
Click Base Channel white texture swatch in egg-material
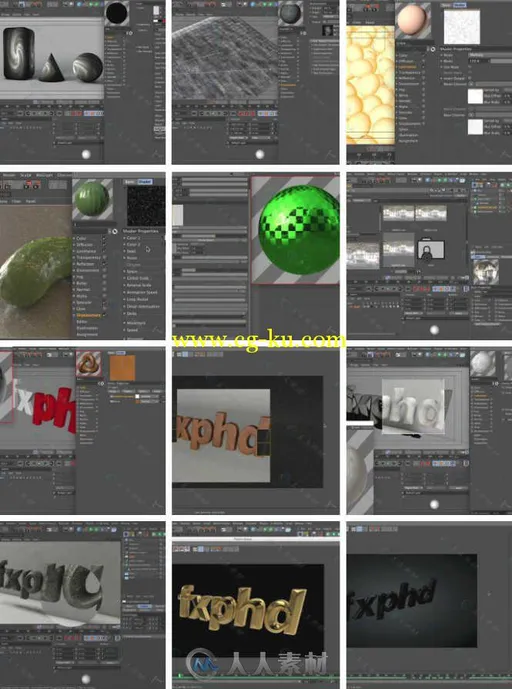[476, 127]
